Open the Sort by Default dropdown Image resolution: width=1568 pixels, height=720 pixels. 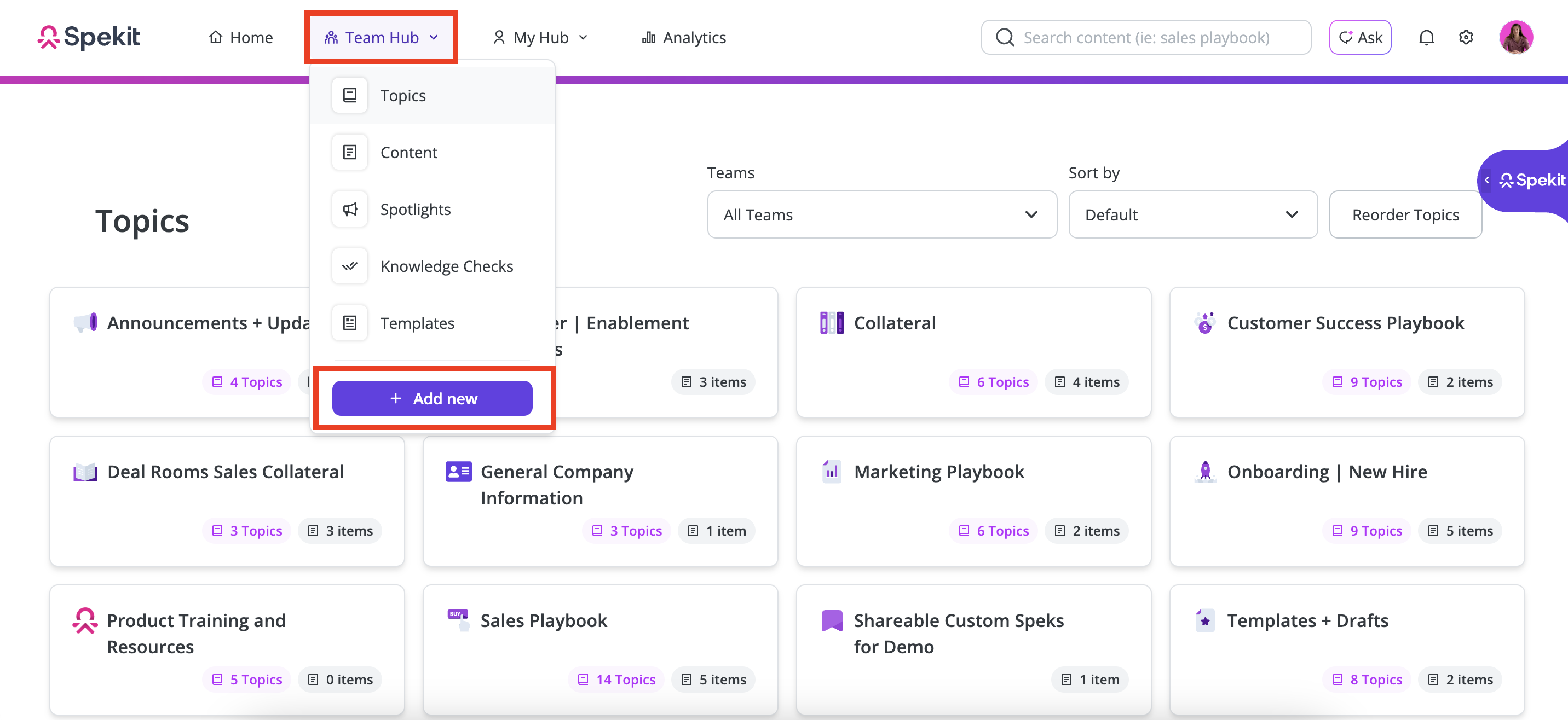point(1192,214)
